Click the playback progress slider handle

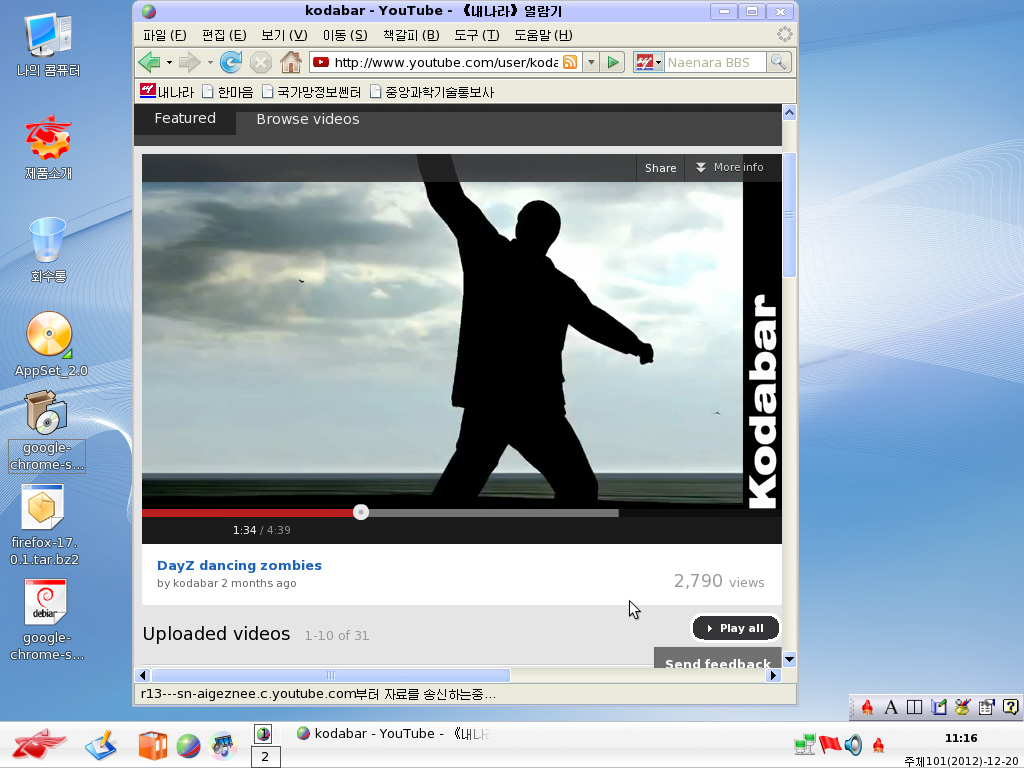point(361,511)
